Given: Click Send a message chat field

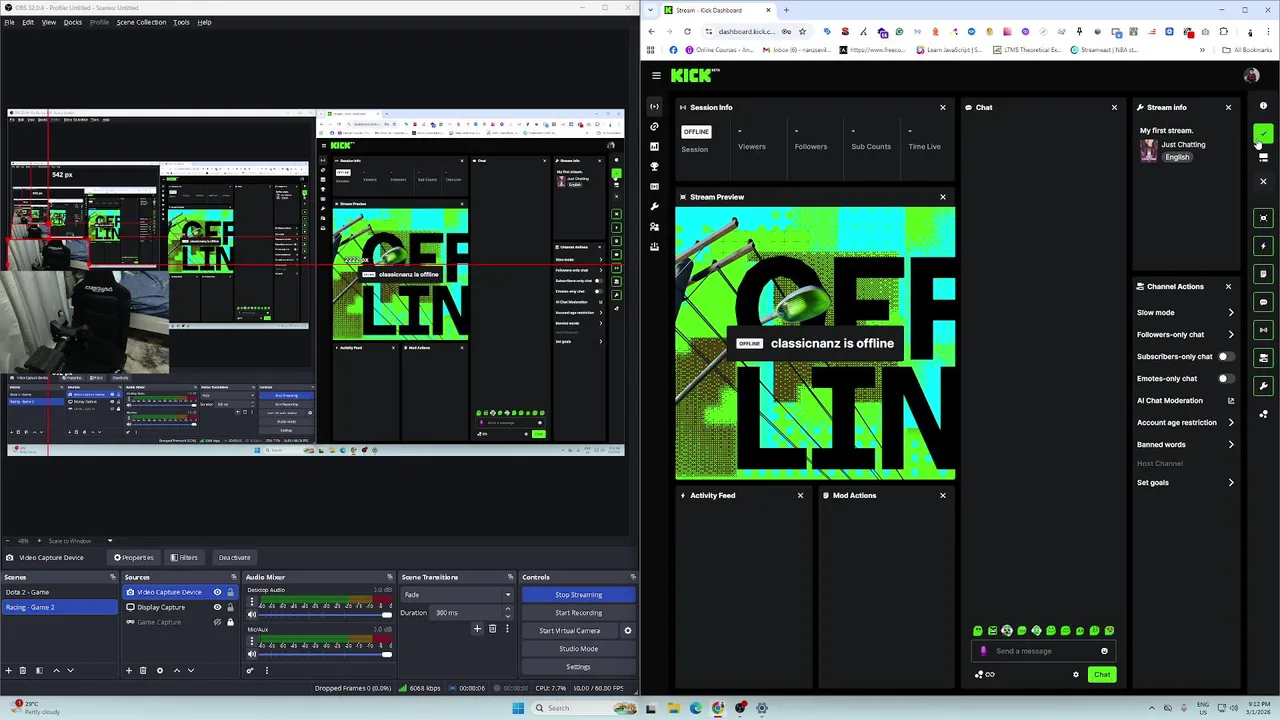Looking at the screenshot, I should 1042,651.
